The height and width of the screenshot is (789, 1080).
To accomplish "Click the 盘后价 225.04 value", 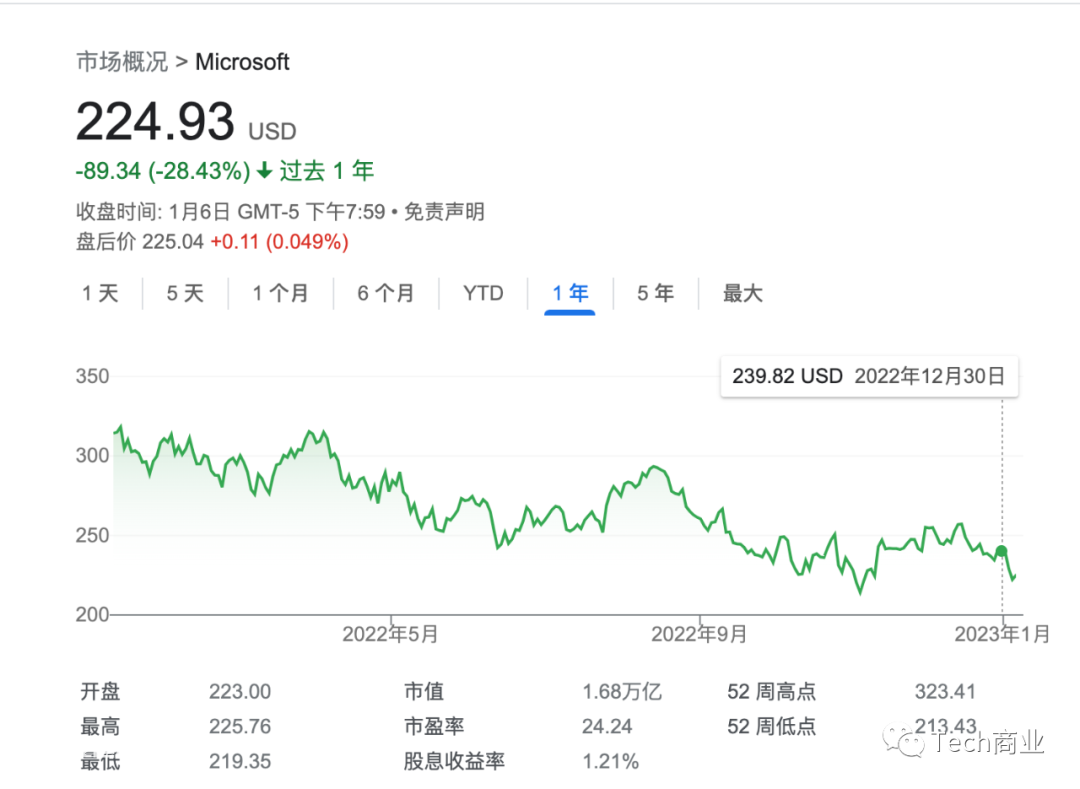I will point(140,242).
